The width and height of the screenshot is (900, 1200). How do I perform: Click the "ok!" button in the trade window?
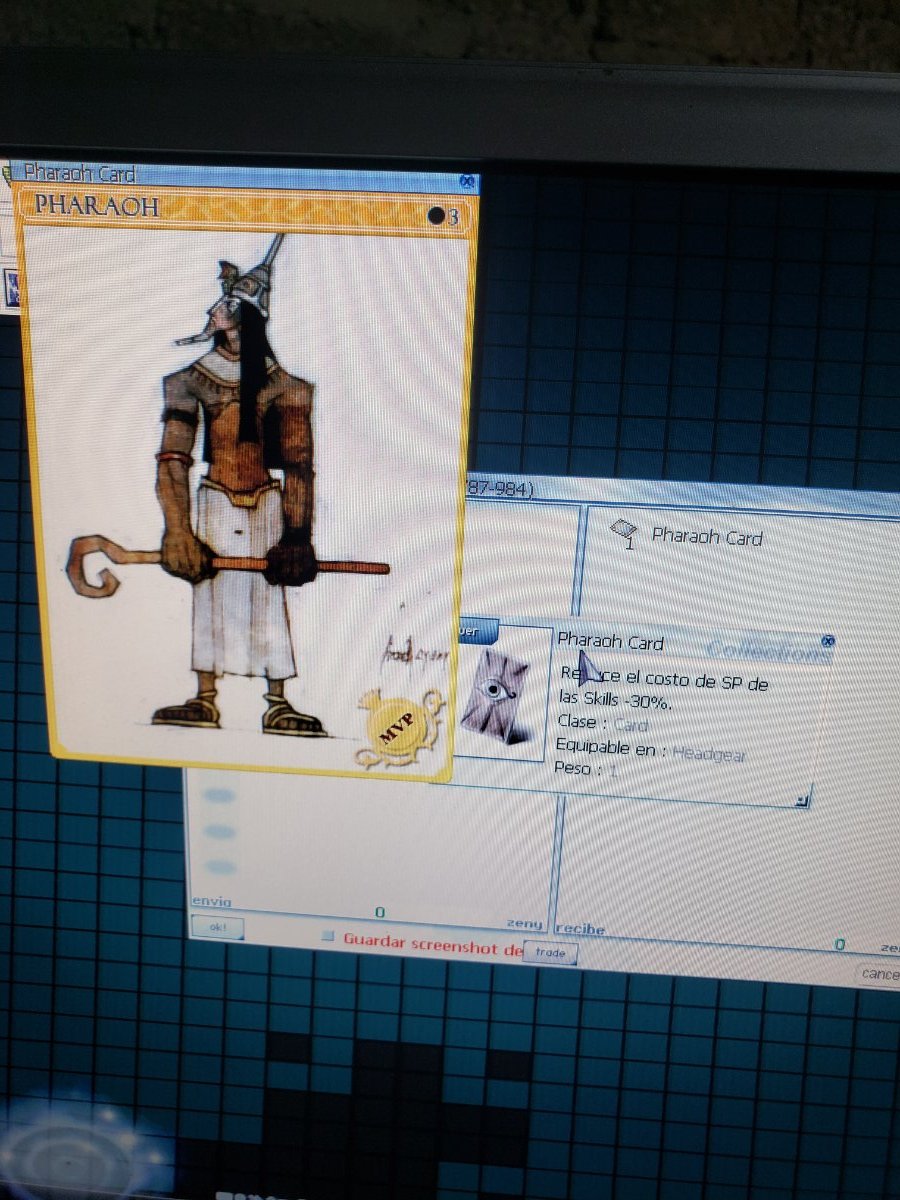click(217, 927)
